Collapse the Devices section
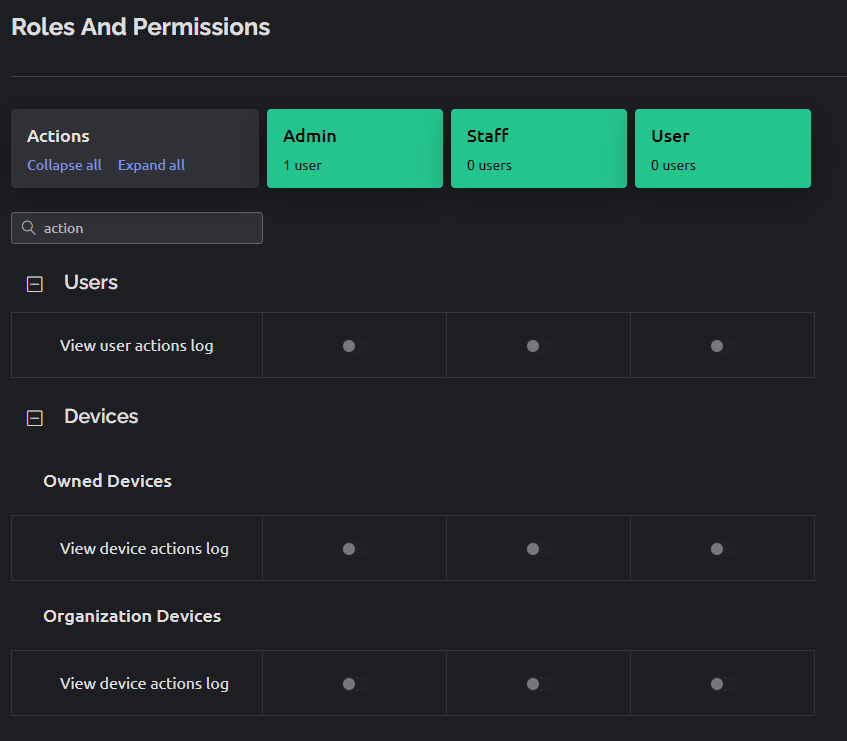The image size is (847, 741). [x=35, y=418]
